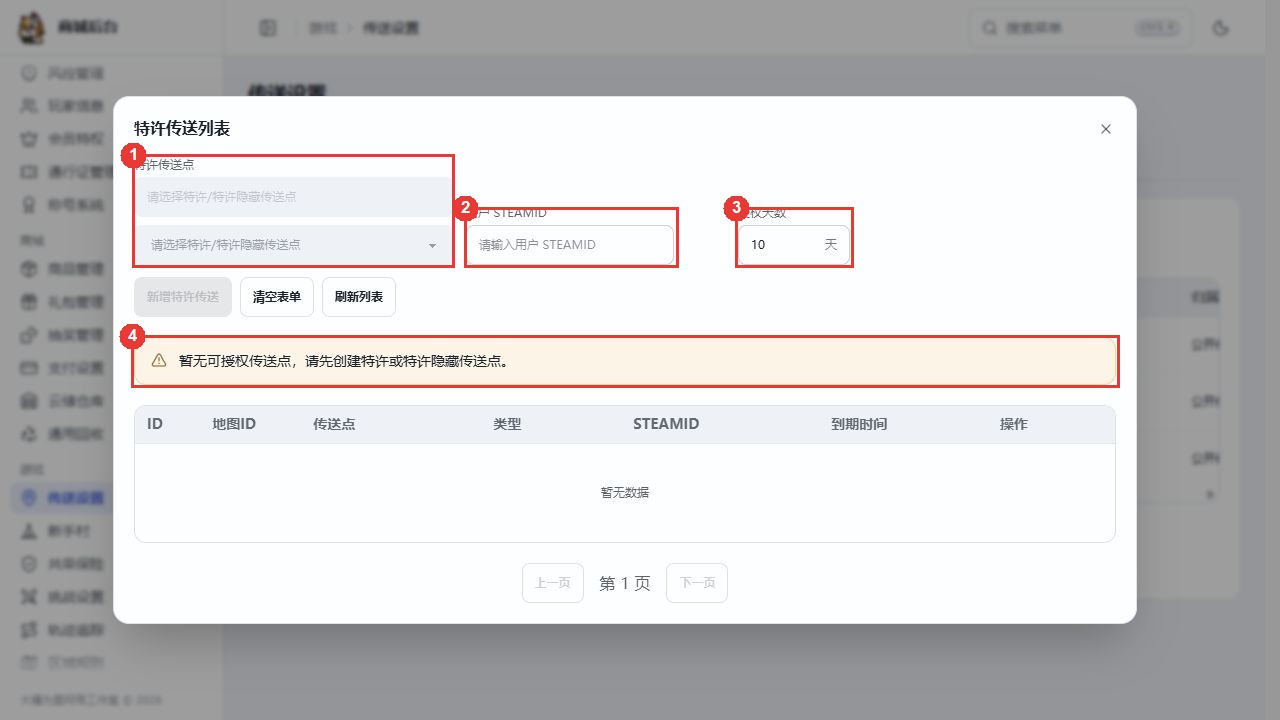Viewport: 1280px width, 720px height.
Task: Click the 地图ID column header
Action: pyautogui.click(x=234, y=424)
